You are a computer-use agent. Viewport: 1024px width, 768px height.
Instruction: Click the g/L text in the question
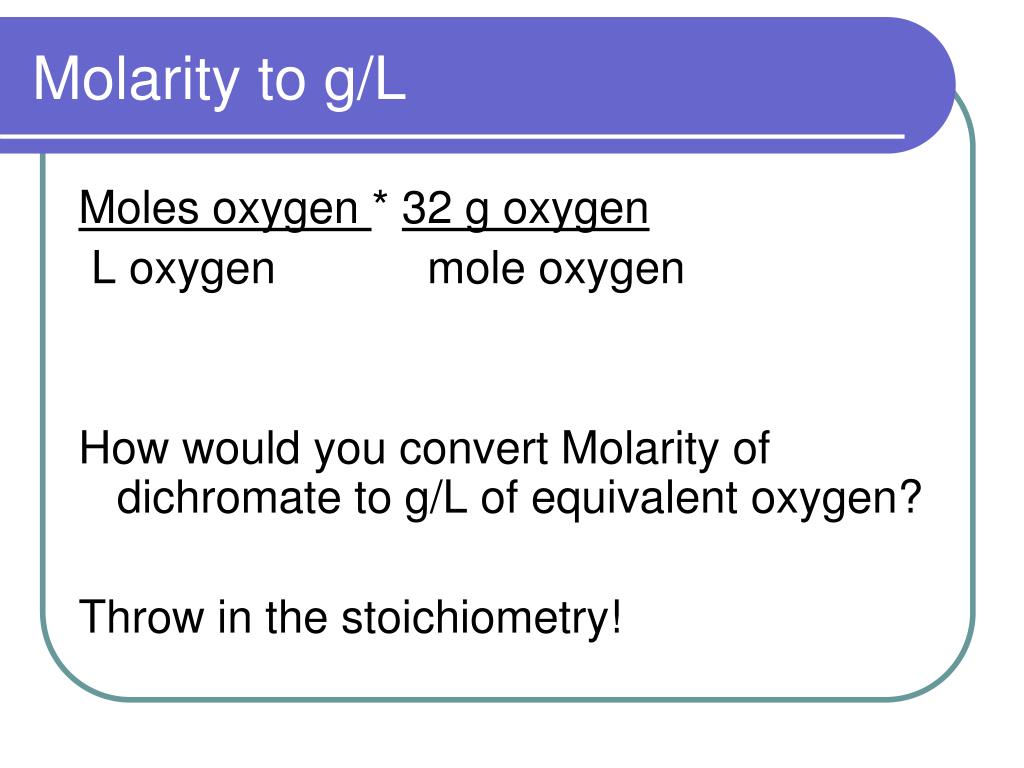click(x=436, y=499)
